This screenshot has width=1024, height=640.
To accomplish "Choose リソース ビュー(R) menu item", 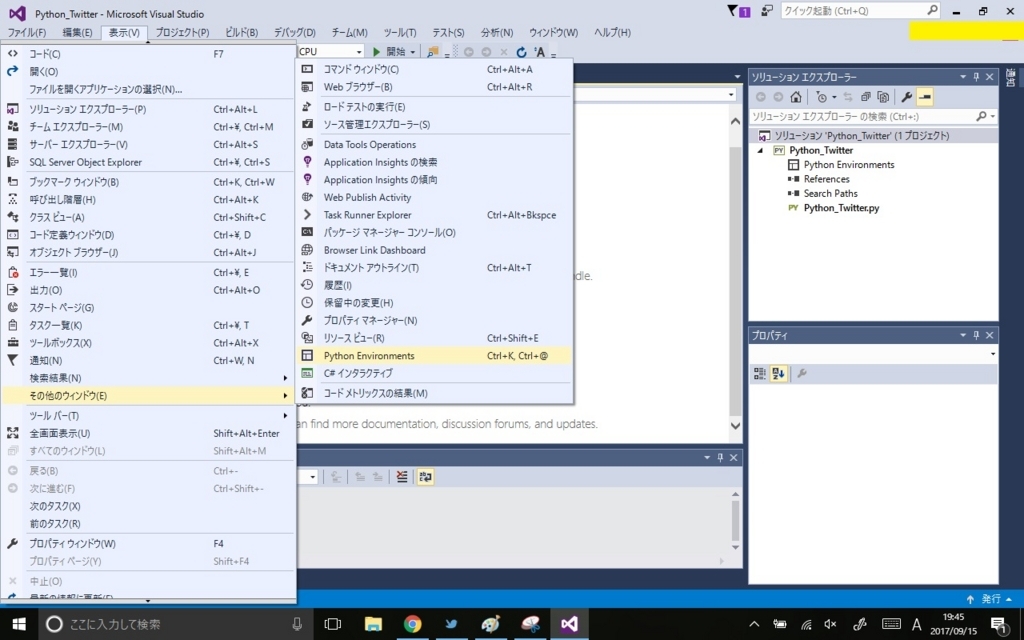I will pos(435,338).
